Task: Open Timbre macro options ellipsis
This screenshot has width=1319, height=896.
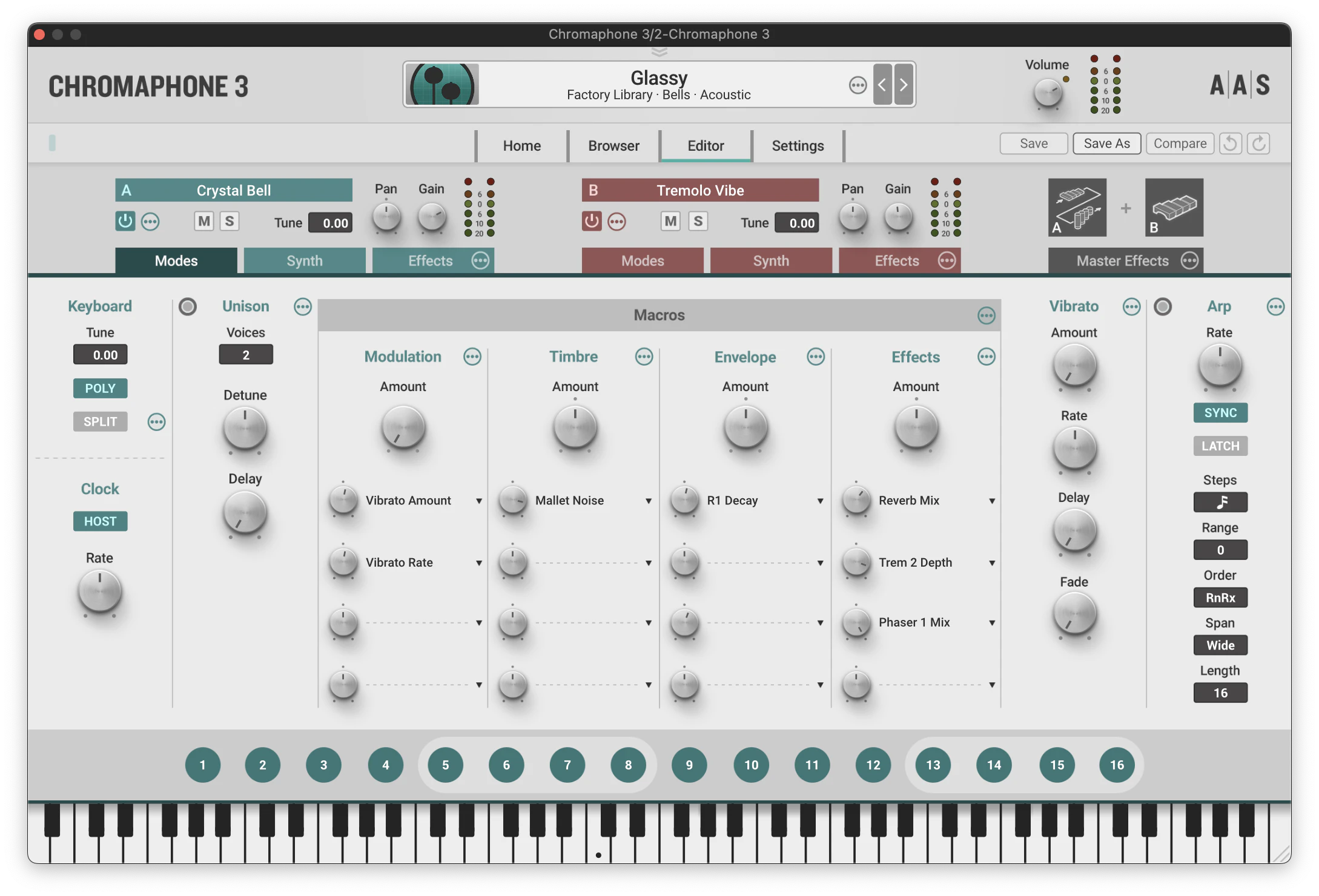Action: tap(644, 357)
